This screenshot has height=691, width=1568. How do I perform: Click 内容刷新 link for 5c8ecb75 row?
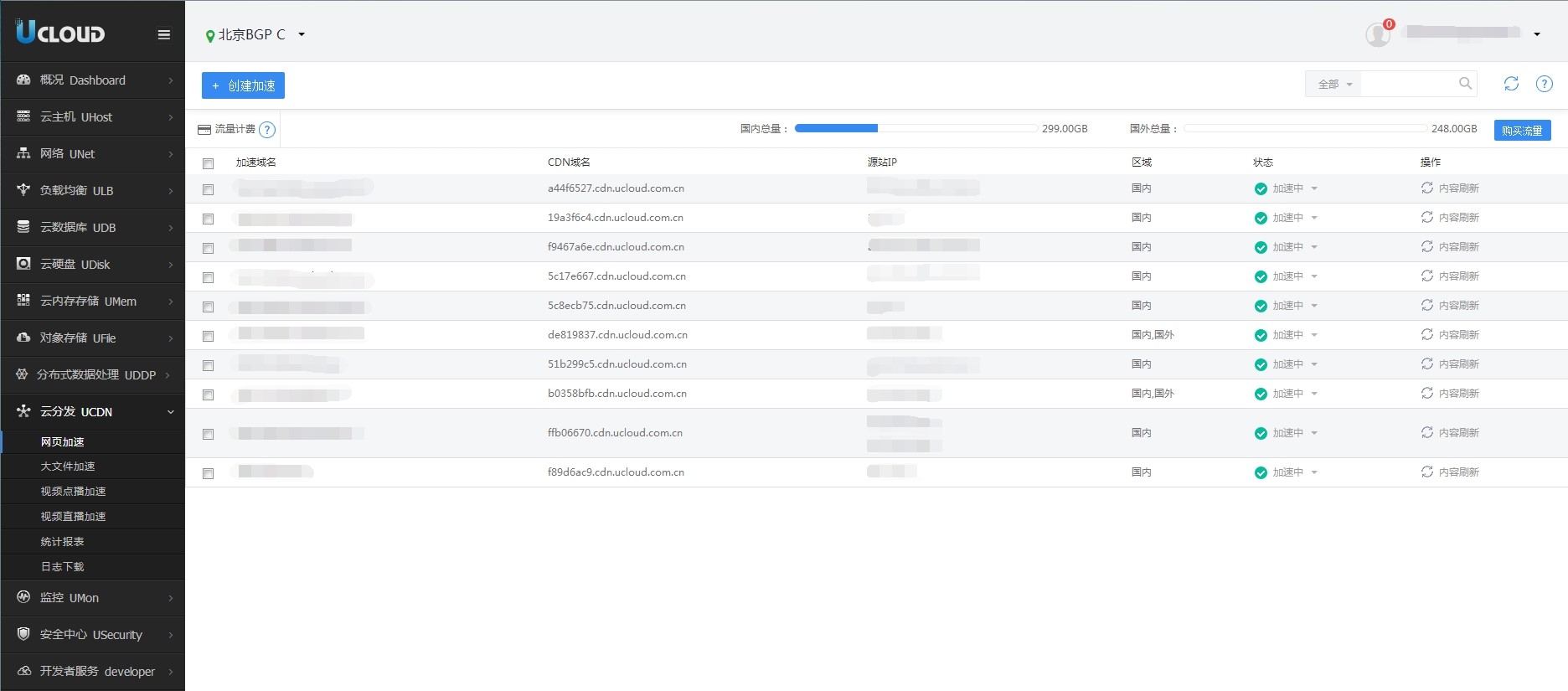pyautogui.click(x=1459, y=306)
